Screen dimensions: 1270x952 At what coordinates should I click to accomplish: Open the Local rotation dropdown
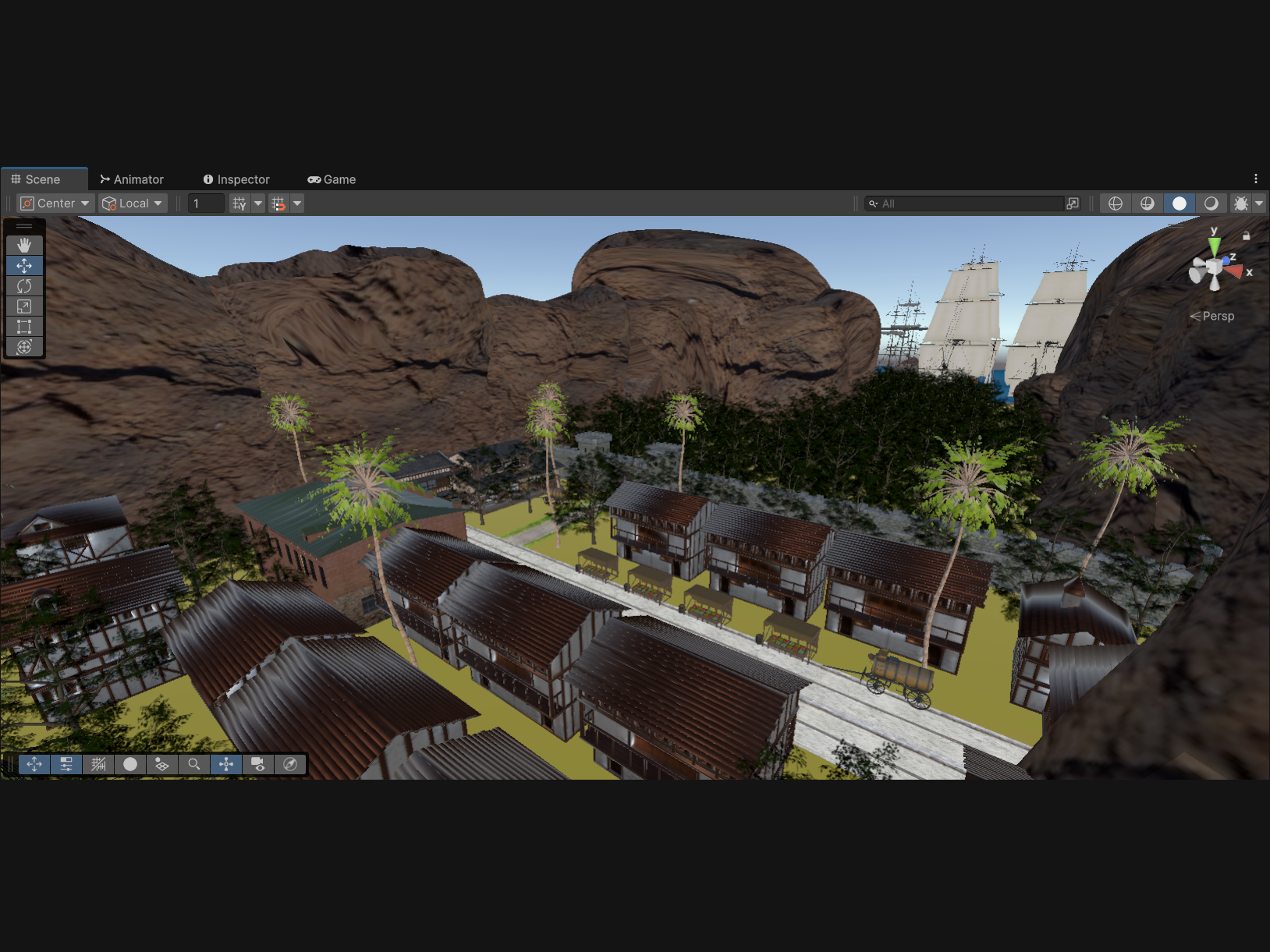(x=133, y=203)
